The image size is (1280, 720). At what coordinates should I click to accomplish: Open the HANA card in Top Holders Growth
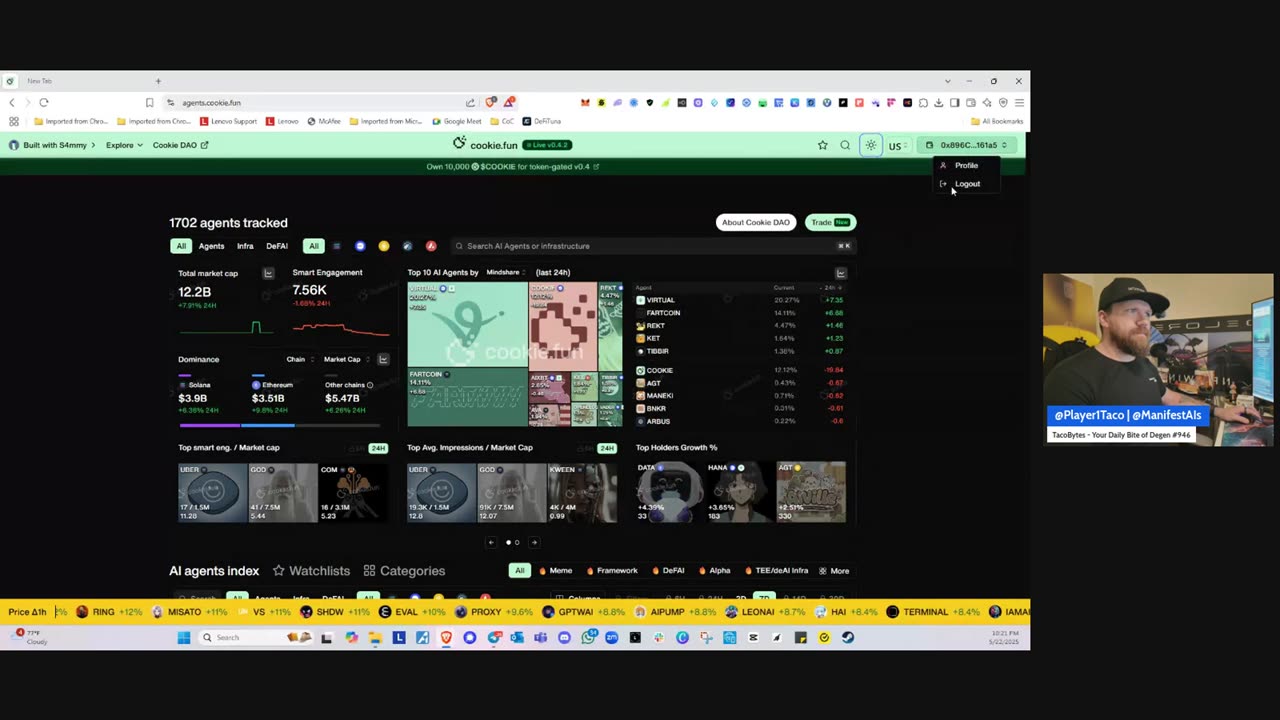pyautogui.click(x=740, y=492)
